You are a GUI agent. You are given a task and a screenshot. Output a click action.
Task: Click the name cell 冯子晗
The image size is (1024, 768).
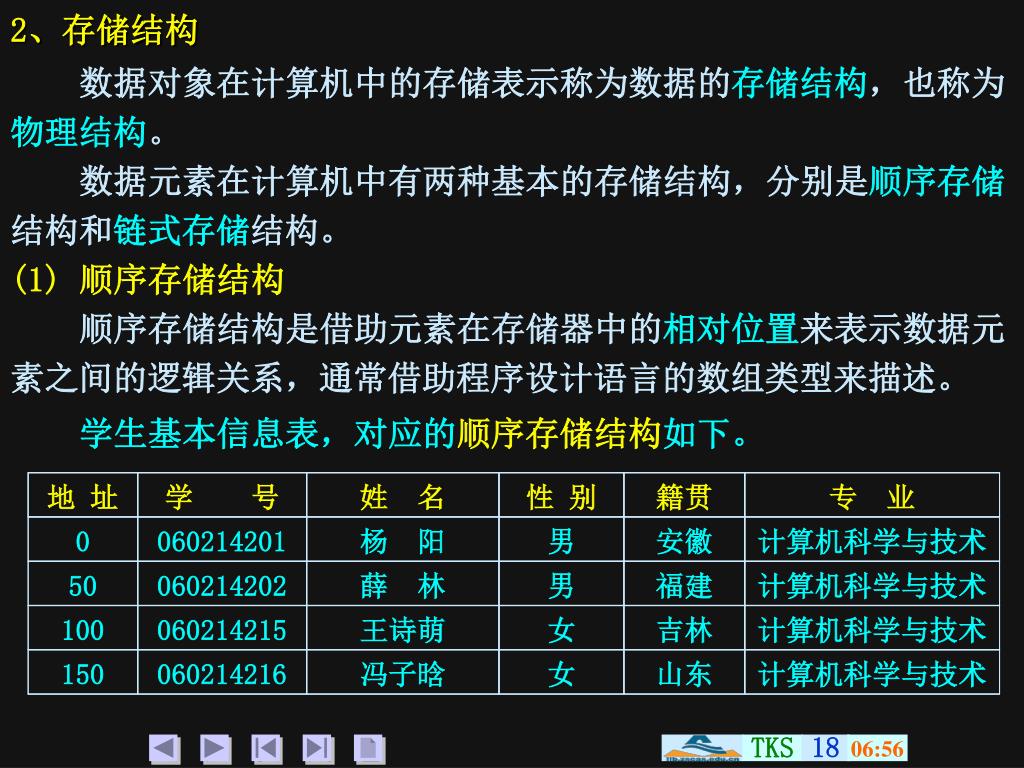(402, 673)
